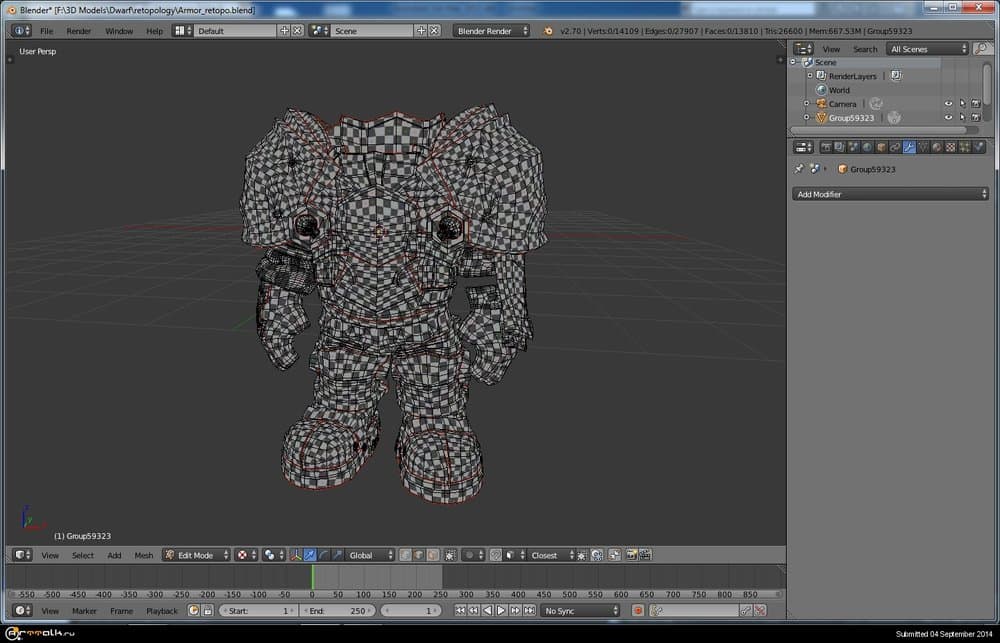Click the Start frame field
The height and width of the screenshot is (643, 1000).
pyautogui.click(x=258, y=610)
